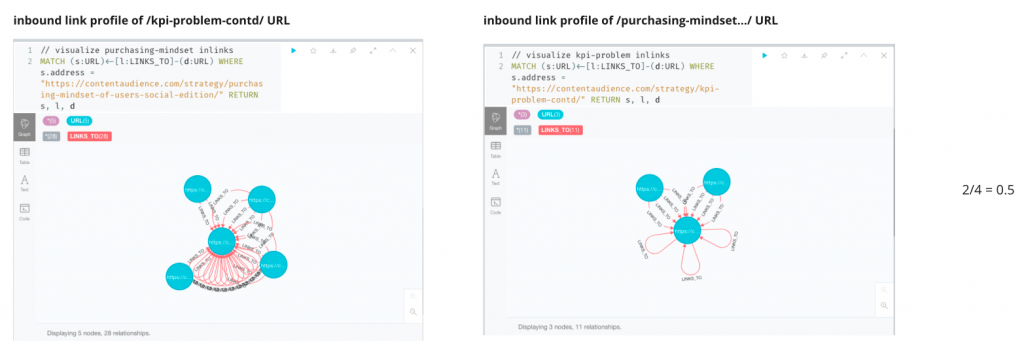This screenshot has height=362, width=1024.
Task: Click the *(3) all-nodes label badge
Action: pyautogui.click(x=522, y=114)
